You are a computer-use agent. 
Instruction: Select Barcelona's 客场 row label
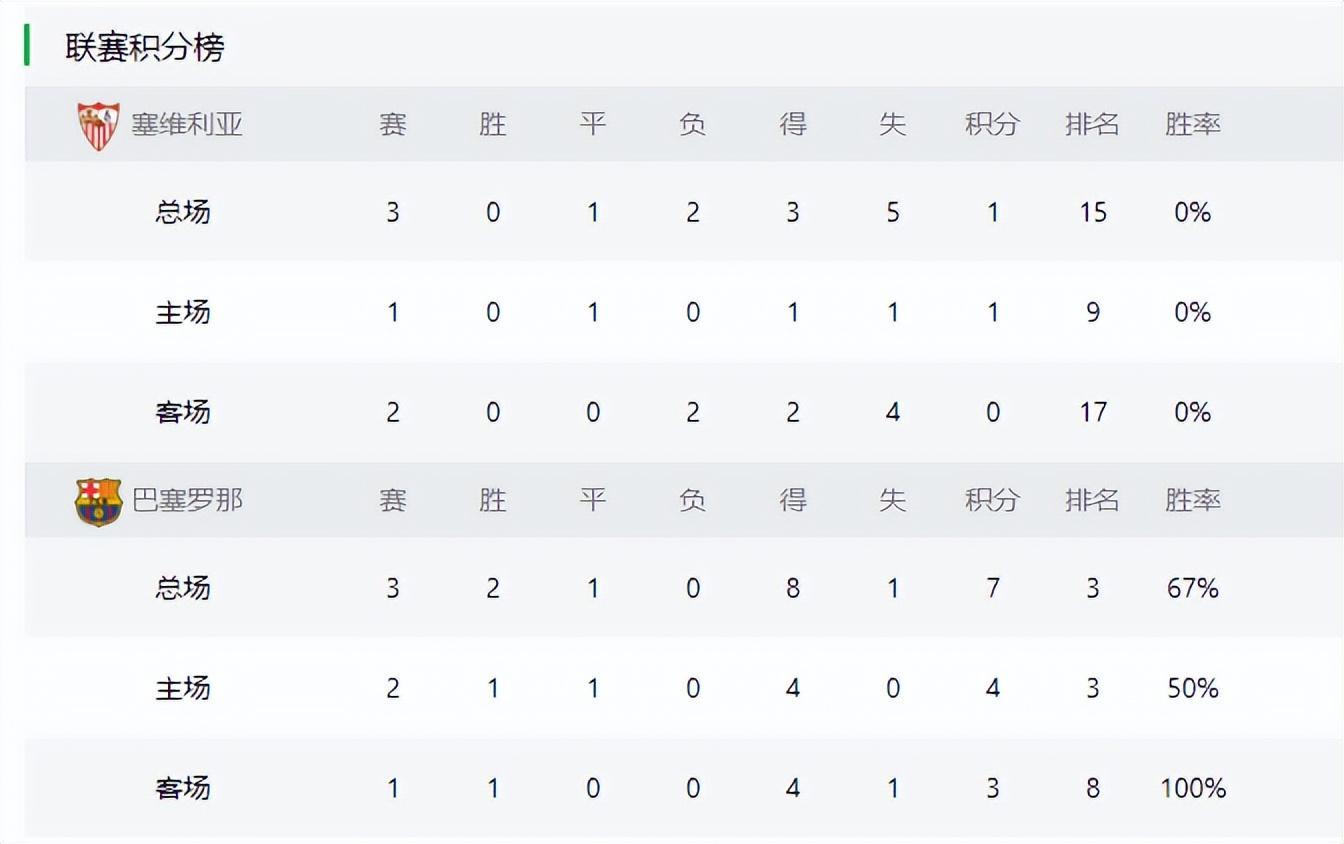click(183, 788)
